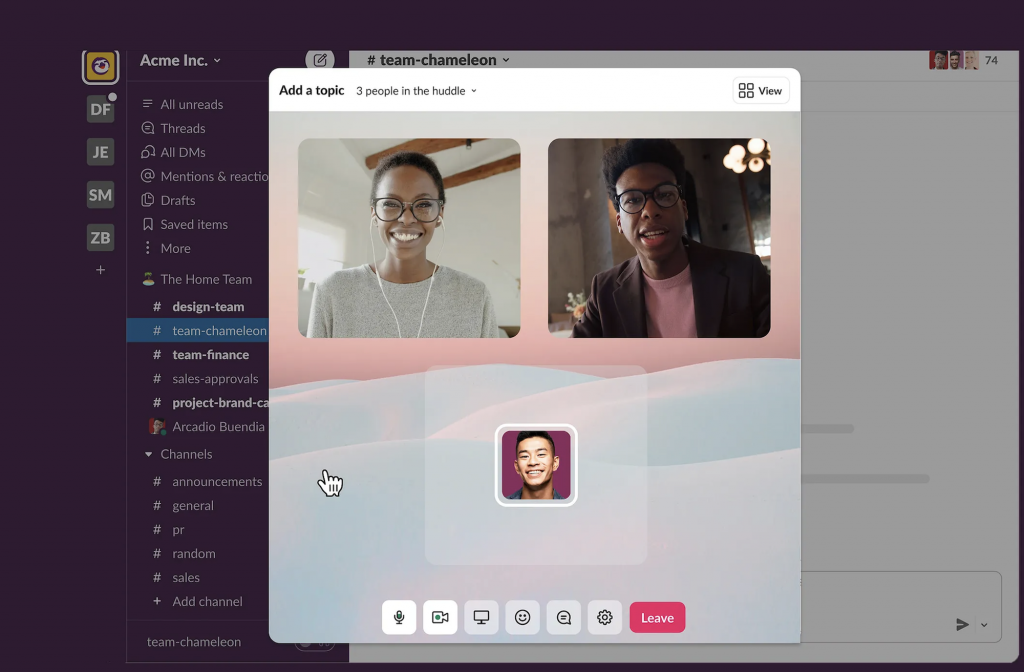Open the huddle emoji reactions picker
This screenshot has width=1024, height=672.
[522, 617]
